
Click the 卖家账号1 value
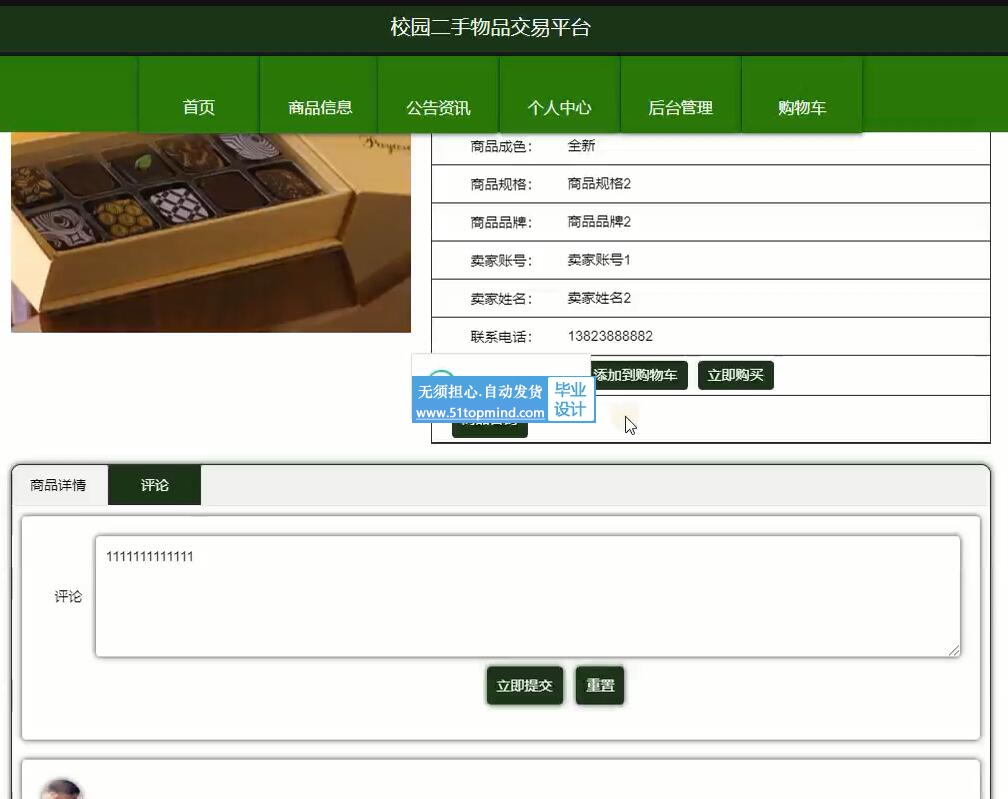click(599, 260)
